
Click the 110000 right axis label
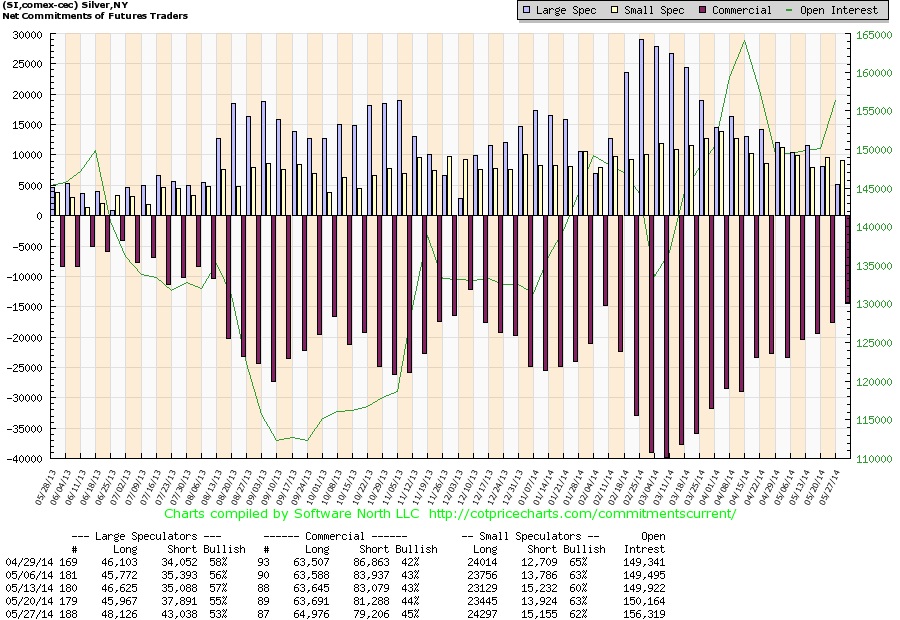[x=874, y=459]
